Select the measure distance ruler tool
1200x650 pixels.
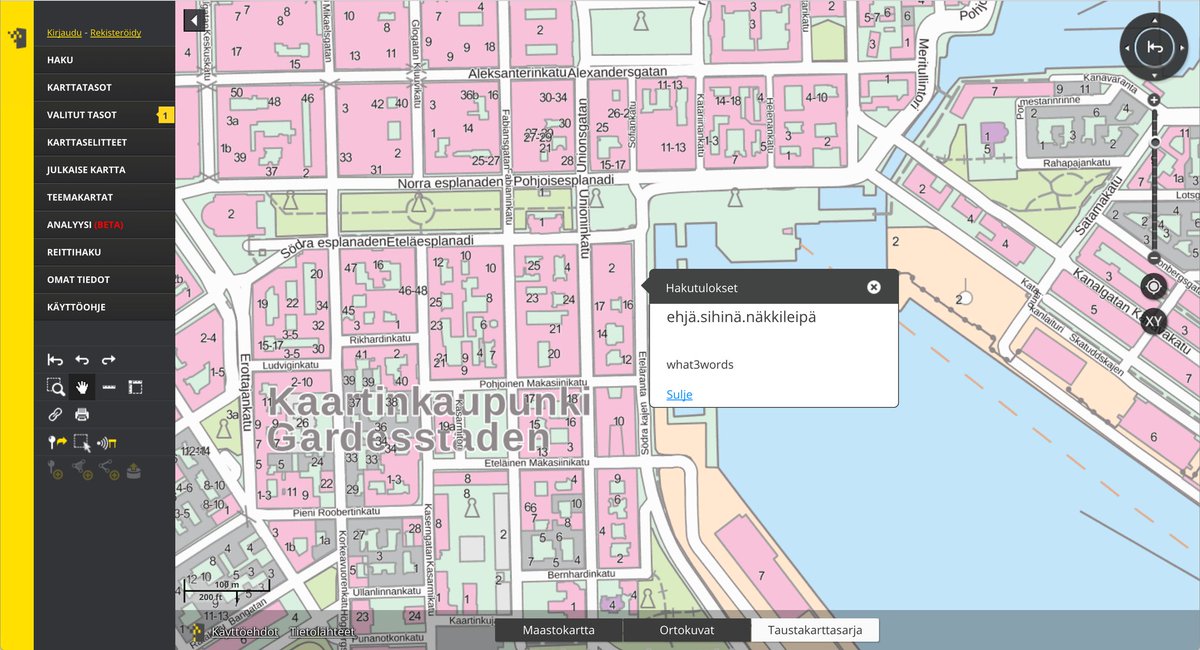(109, 387)
